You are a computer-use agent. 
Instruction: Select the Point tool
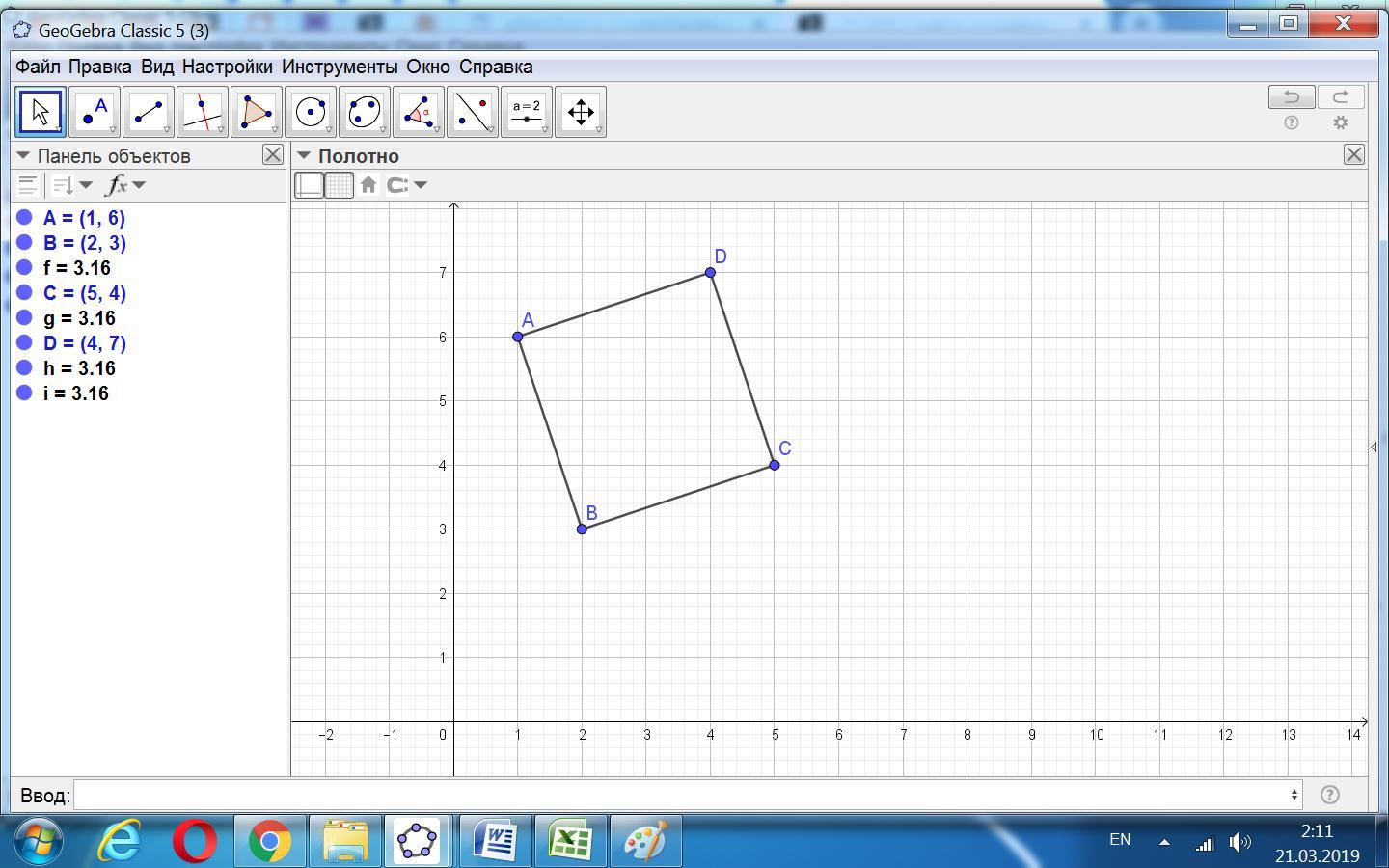[x=95, y=112]
